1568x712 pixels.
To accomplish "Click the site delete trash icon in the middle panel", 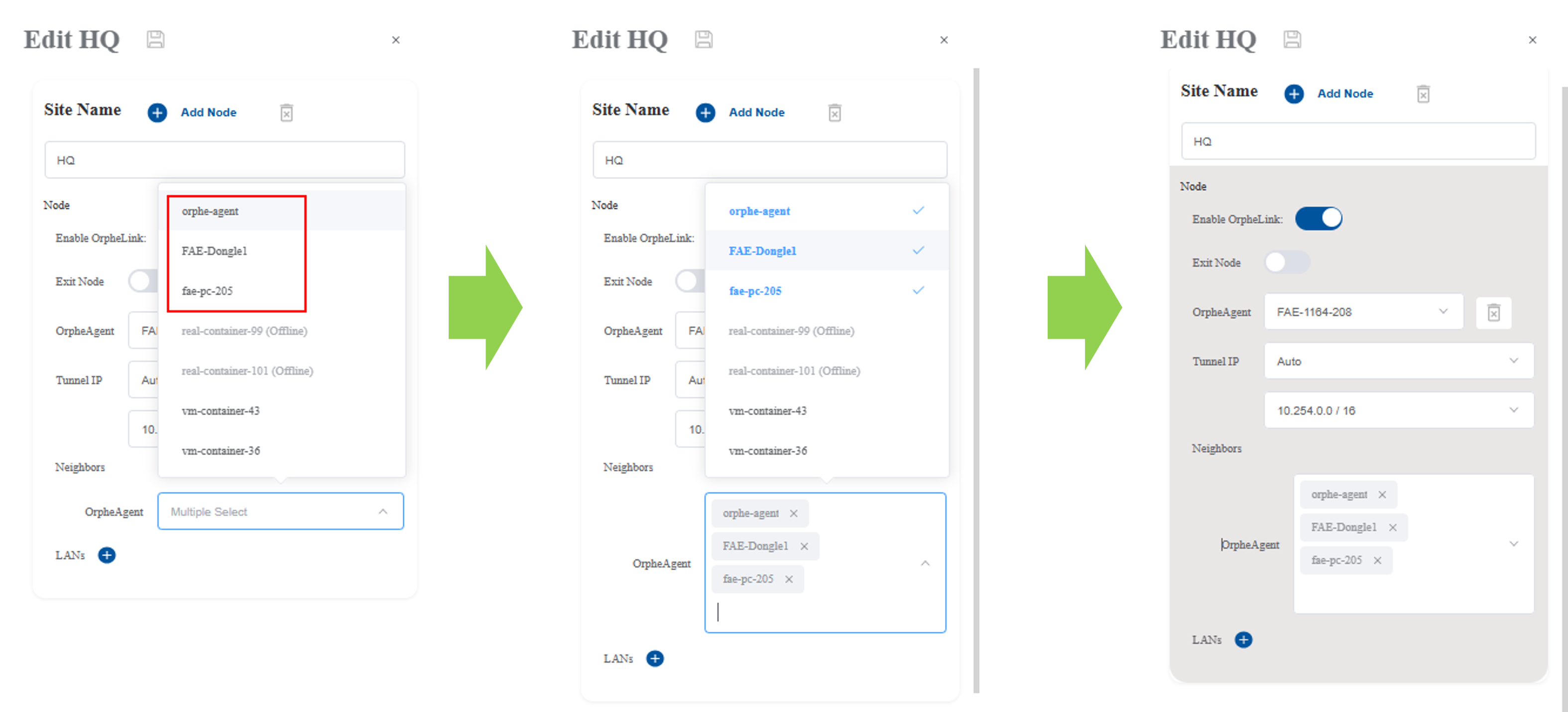I will pyautogui.click(x=835, y=113).
